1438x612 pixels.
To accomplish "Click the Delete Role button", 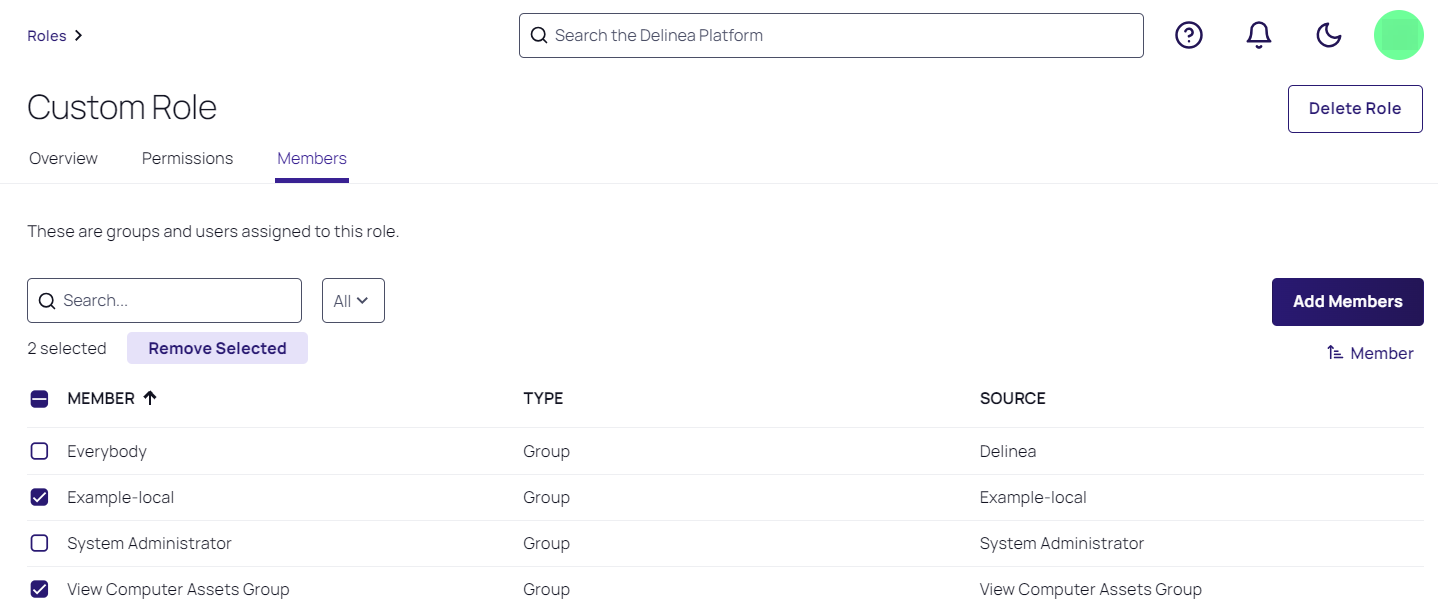I will [x=1354, y=108].
